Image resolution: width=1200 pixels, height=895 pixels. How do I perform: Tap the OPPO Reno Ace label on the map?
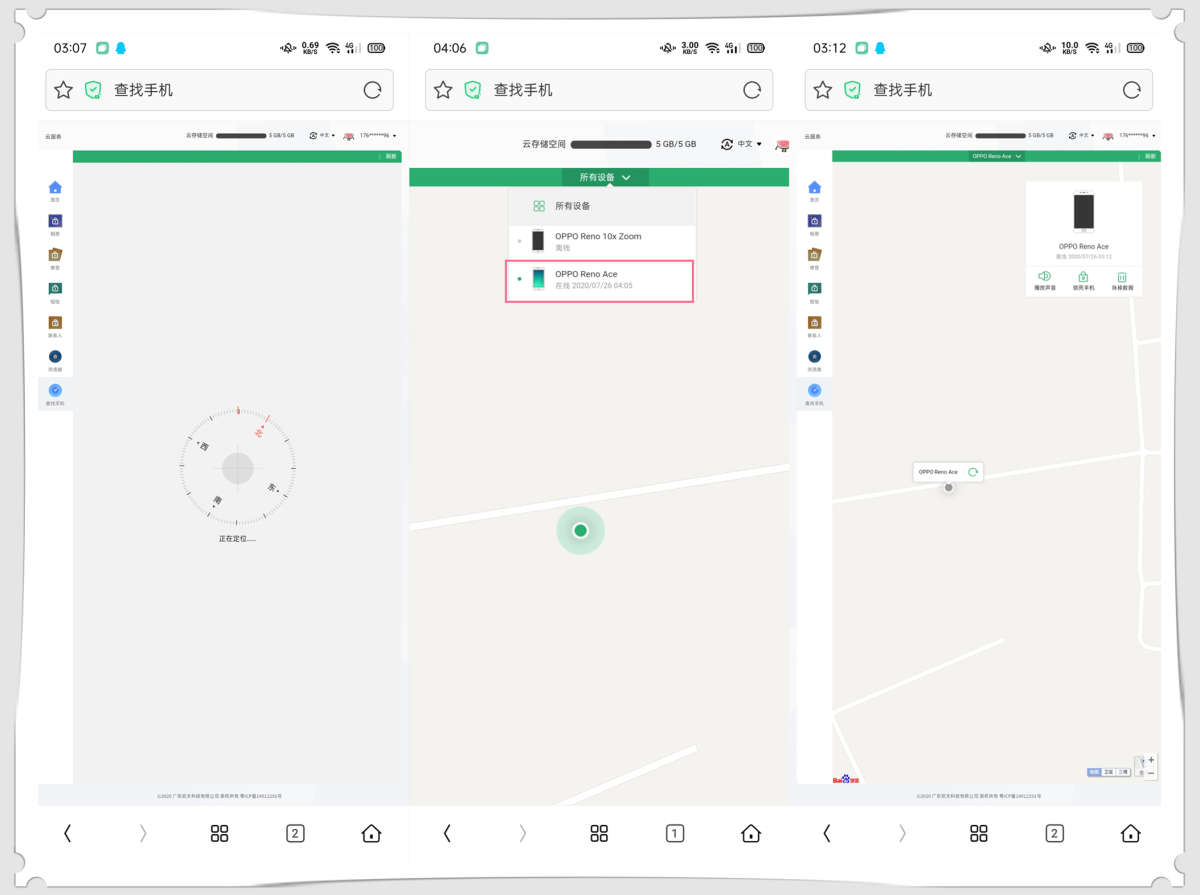tap(938, 472)
